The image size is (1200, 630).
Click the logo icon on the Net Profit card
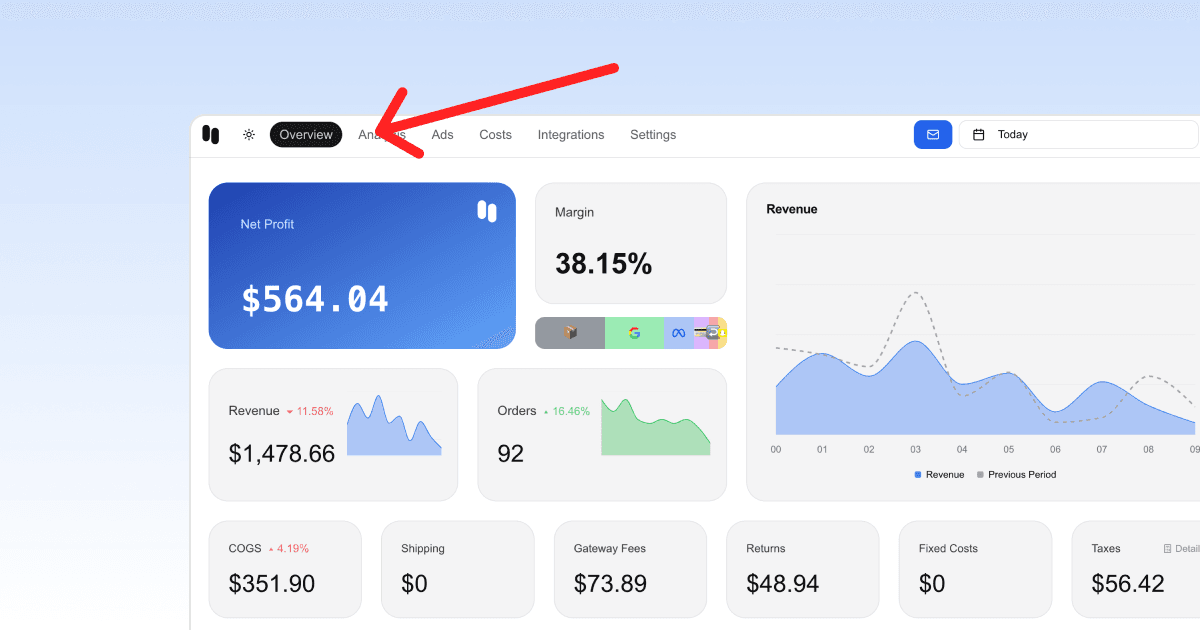[486, 212]
